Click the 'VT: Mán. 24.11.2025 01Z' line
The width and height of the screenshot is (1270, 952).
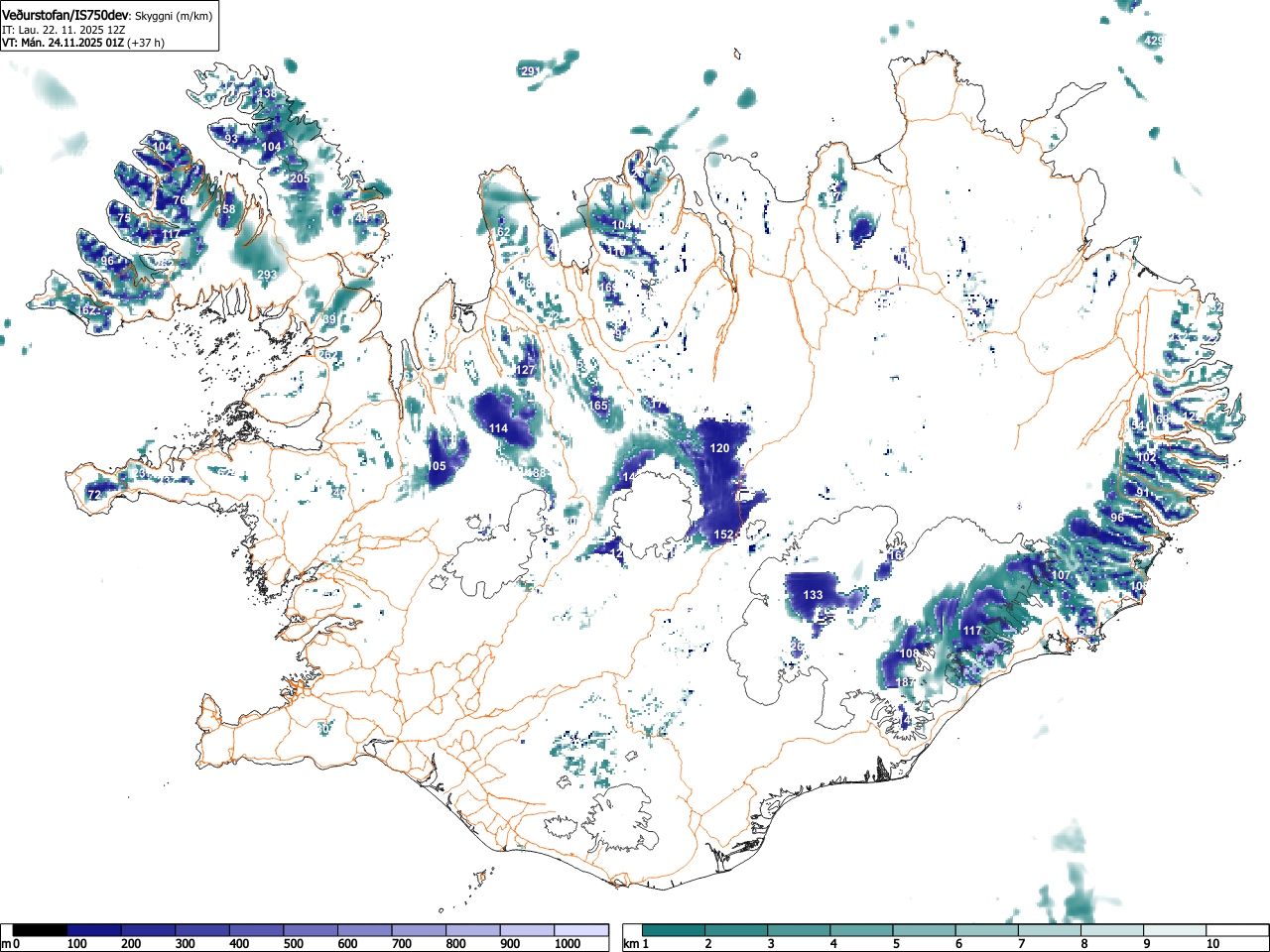(x=63, y=43)
